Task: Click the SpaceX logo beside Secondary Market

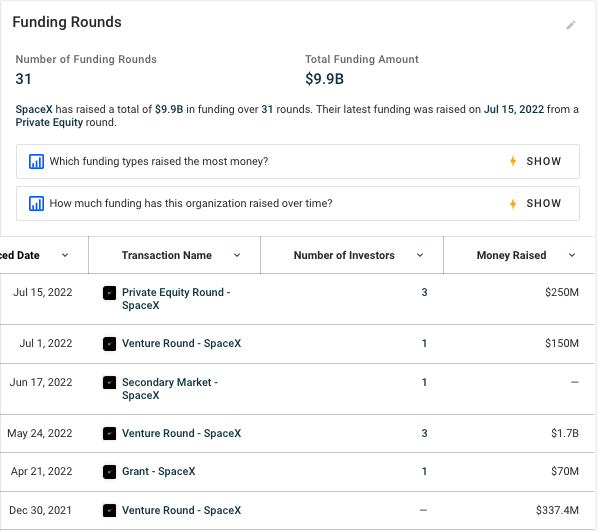Action: (109, 383)
